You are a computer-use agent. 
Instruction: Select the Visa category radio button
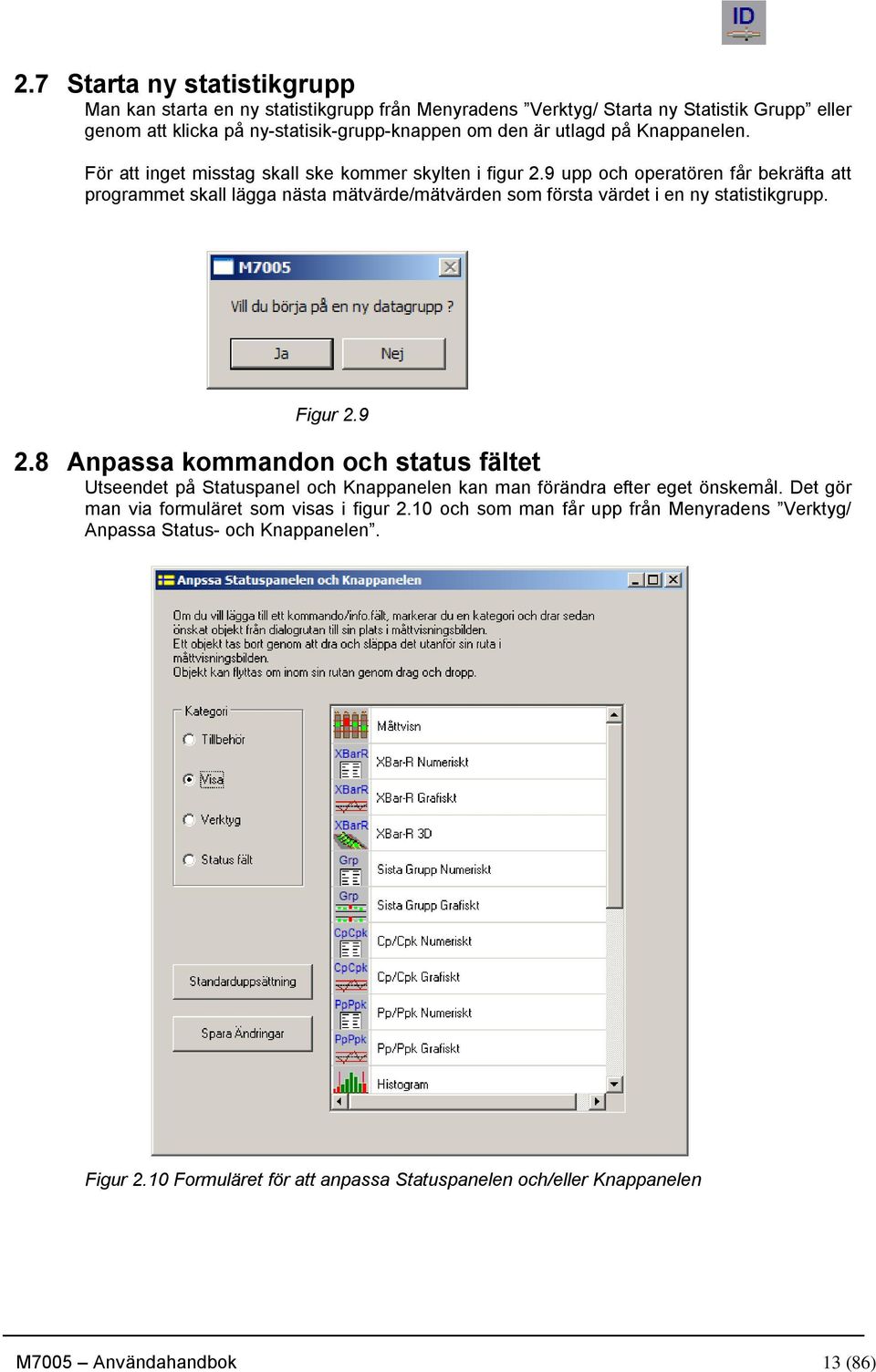(x=189, y=780)
